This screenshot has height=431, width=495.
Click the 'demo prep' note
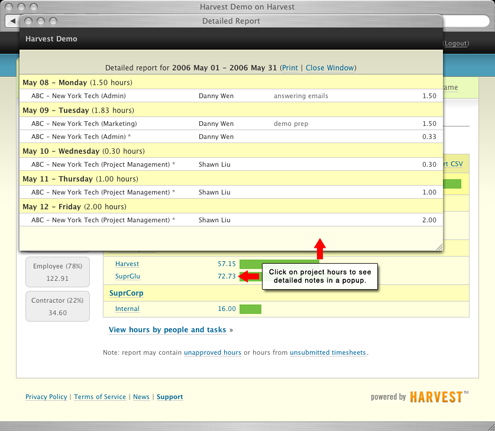(291, 124)
